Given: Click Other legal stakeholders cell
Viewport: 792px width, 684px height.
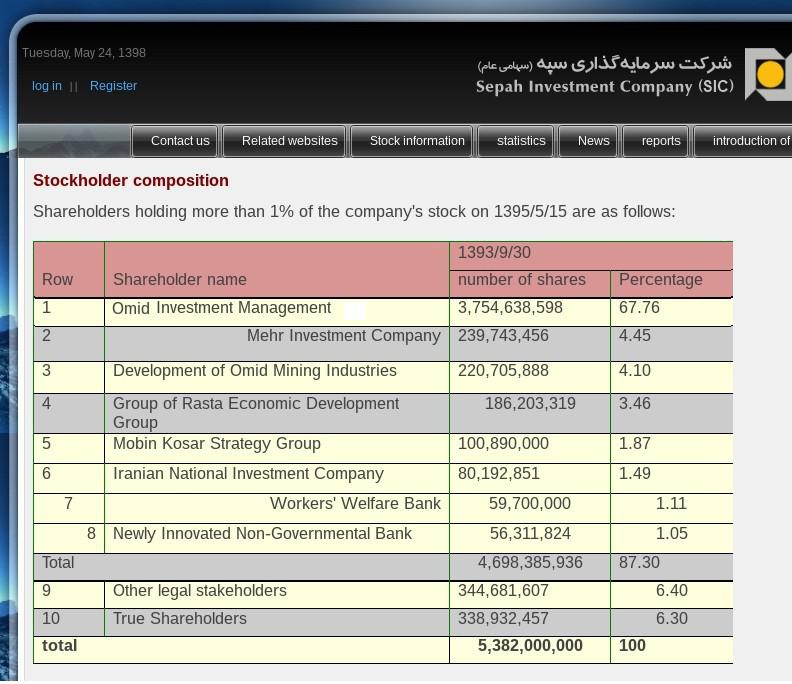Looking at the screenshot, I should pos(277,595).
